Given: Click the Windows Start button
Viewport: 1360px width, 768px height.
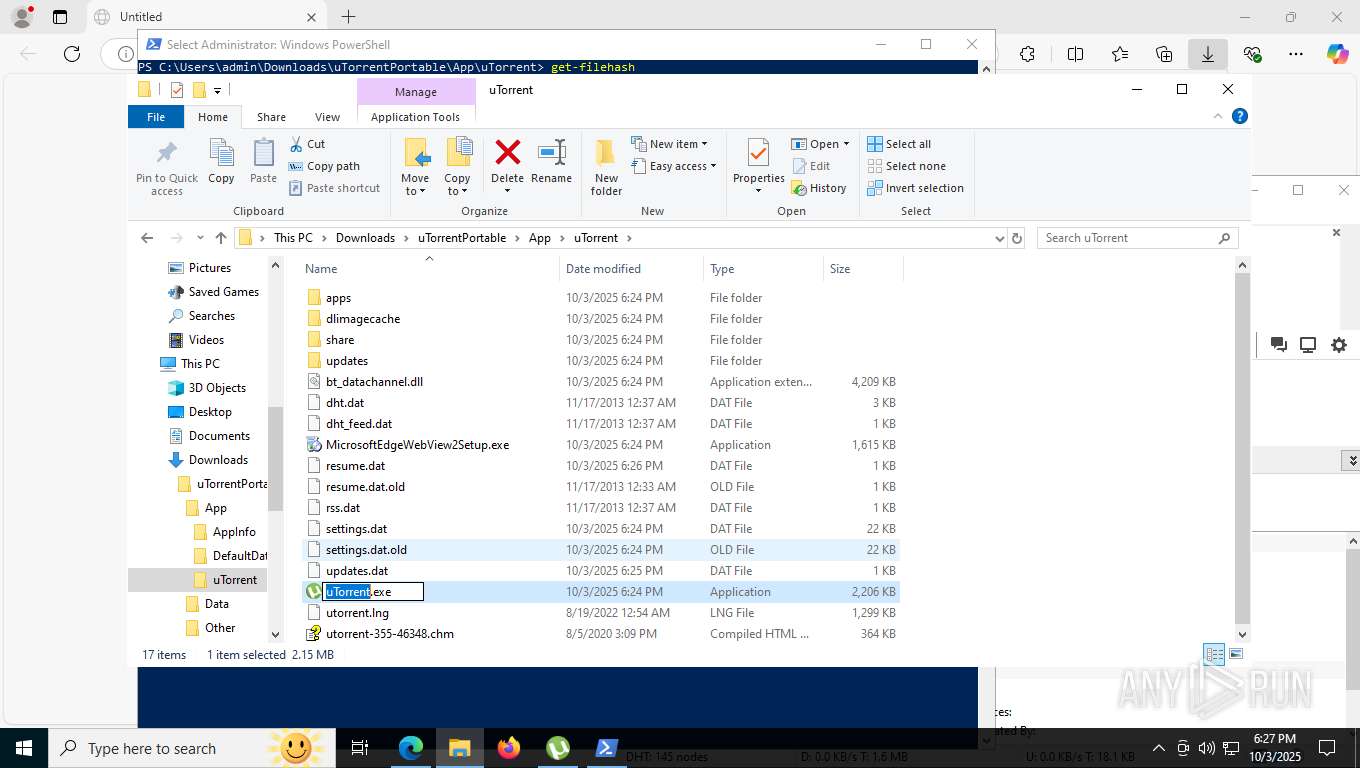Looking at the screenshot, I should point(24,748).
